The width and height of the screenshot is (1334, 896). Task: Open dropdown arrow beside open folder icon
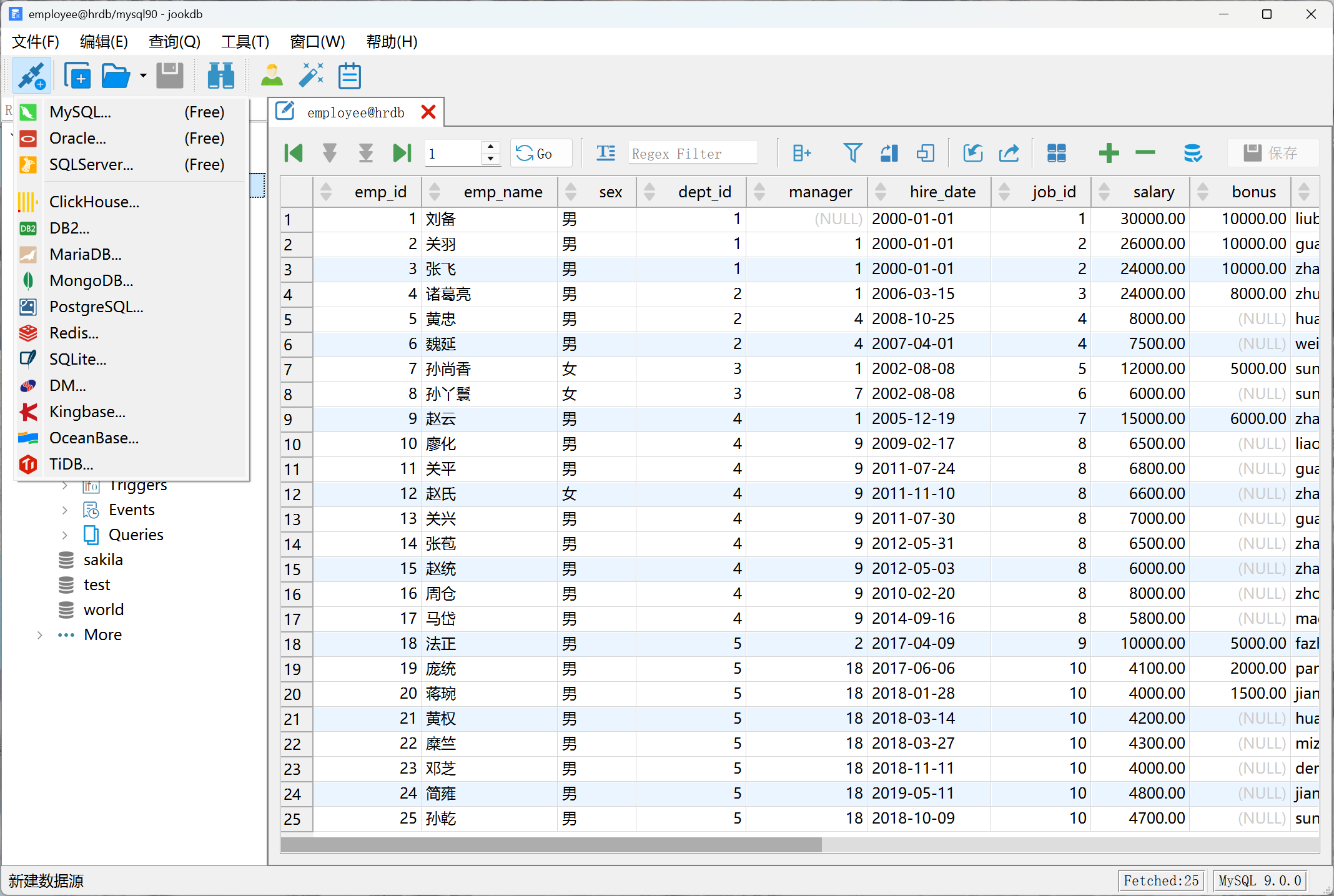coord(143,76)
